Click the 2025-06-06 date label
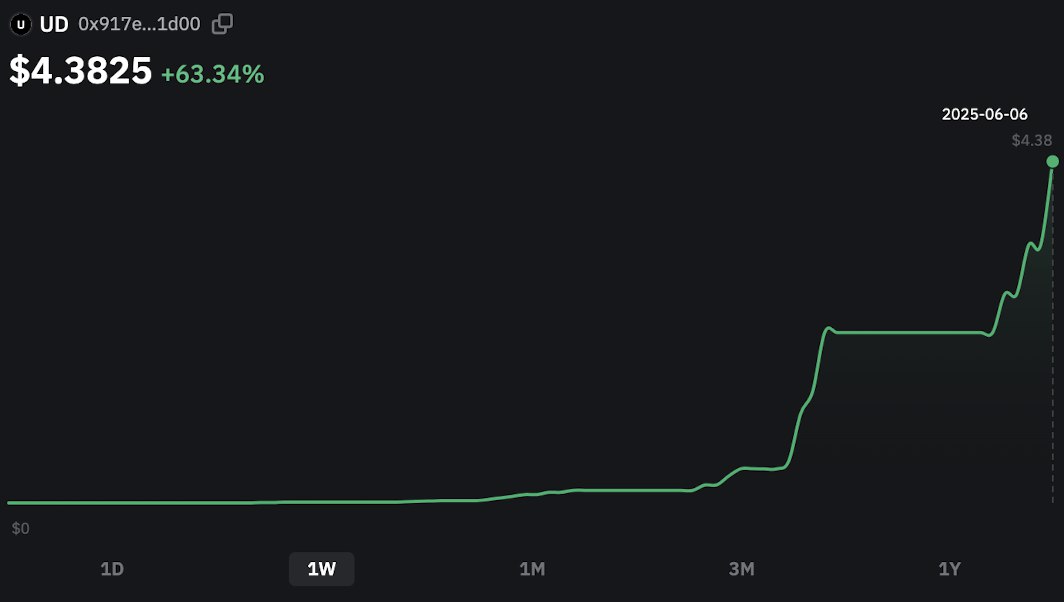Viewport: 1064px width, 602px height. 985,114
